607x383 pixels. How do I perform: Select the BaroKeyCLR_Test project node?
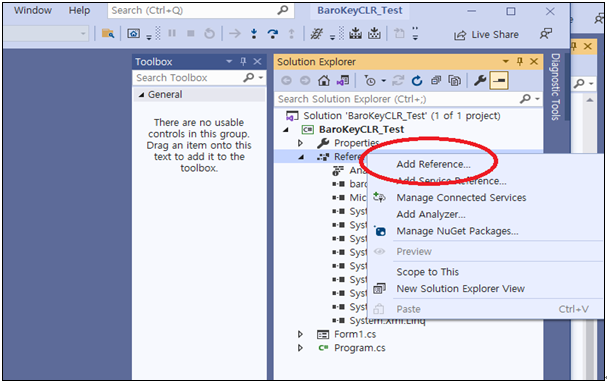361,129
